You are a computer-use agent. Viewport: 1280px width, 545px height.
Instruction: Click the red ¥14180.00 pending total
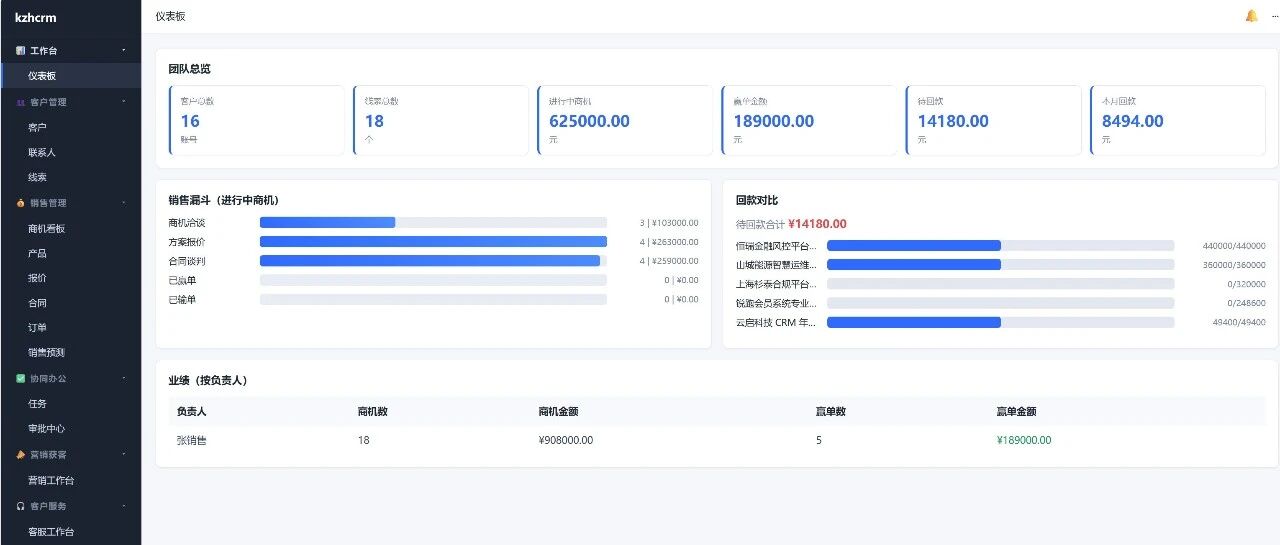coord(817,224)
